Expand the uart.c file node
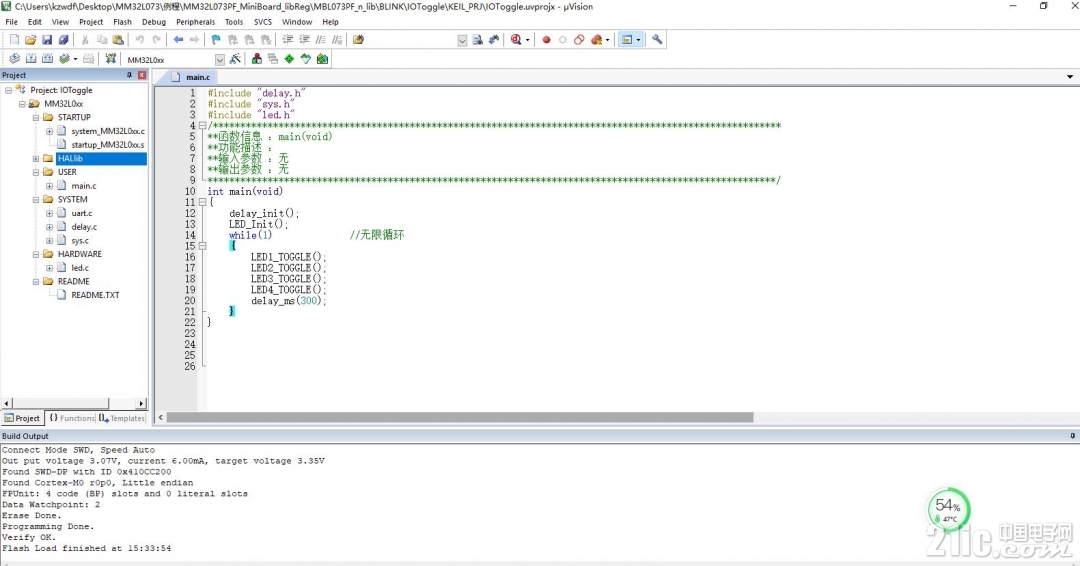 tap(50, 213)
